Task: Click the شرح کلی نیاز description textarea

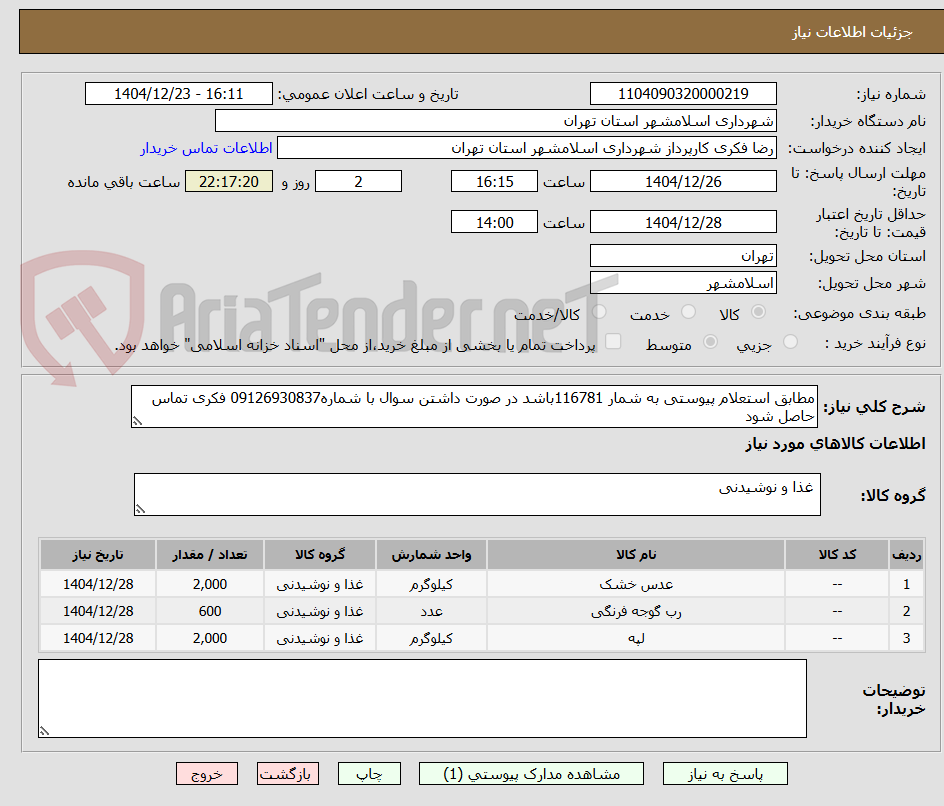Action: coord(474,407)
